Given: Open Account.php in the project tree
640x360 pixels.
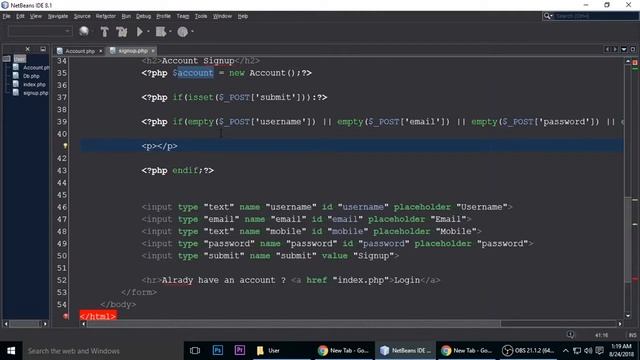Looking at the screenshot, I should tap(36, 68).
